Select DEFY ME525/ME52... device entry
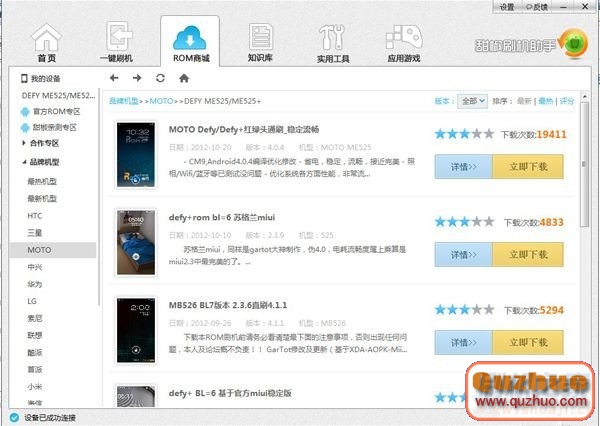Screen dimensions: 600x426 [x=59, y=95]
